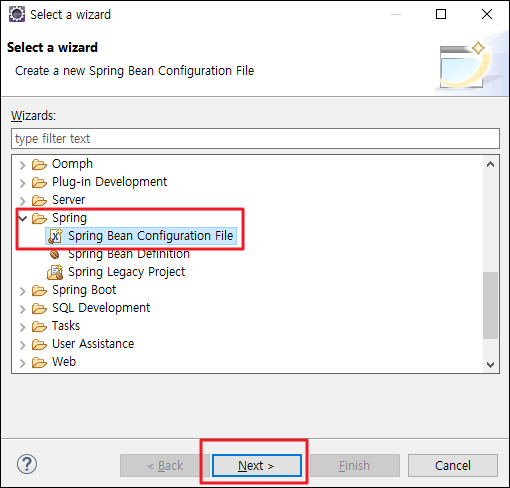Viewport: 510px width, 488px height.
Task: Click the Spring Bean Definition bean icon
Action: coord(55,255)
